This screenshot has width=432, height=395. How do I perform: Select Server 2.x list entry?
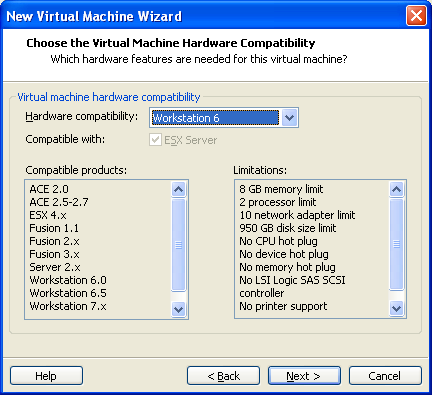(55, 267)
